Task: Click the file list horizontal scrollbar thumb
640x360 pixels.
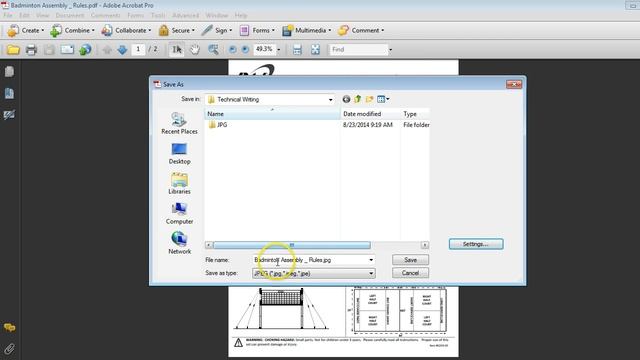Action: coord(292,245)
